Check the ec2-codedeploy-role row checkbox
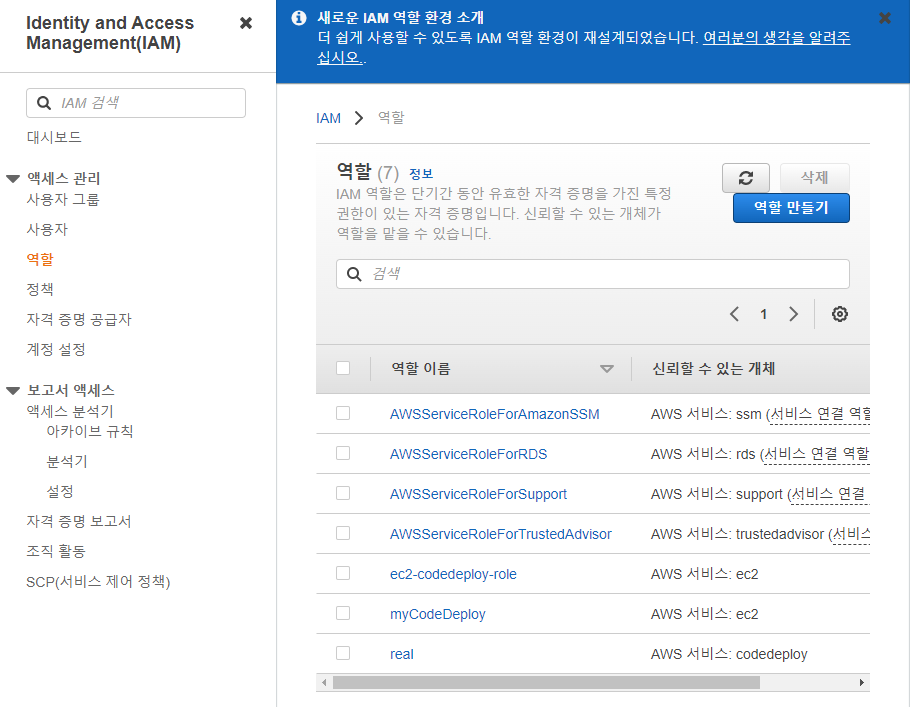The width and height of the screenshot is (917, 707). click(x=343, y=573)
